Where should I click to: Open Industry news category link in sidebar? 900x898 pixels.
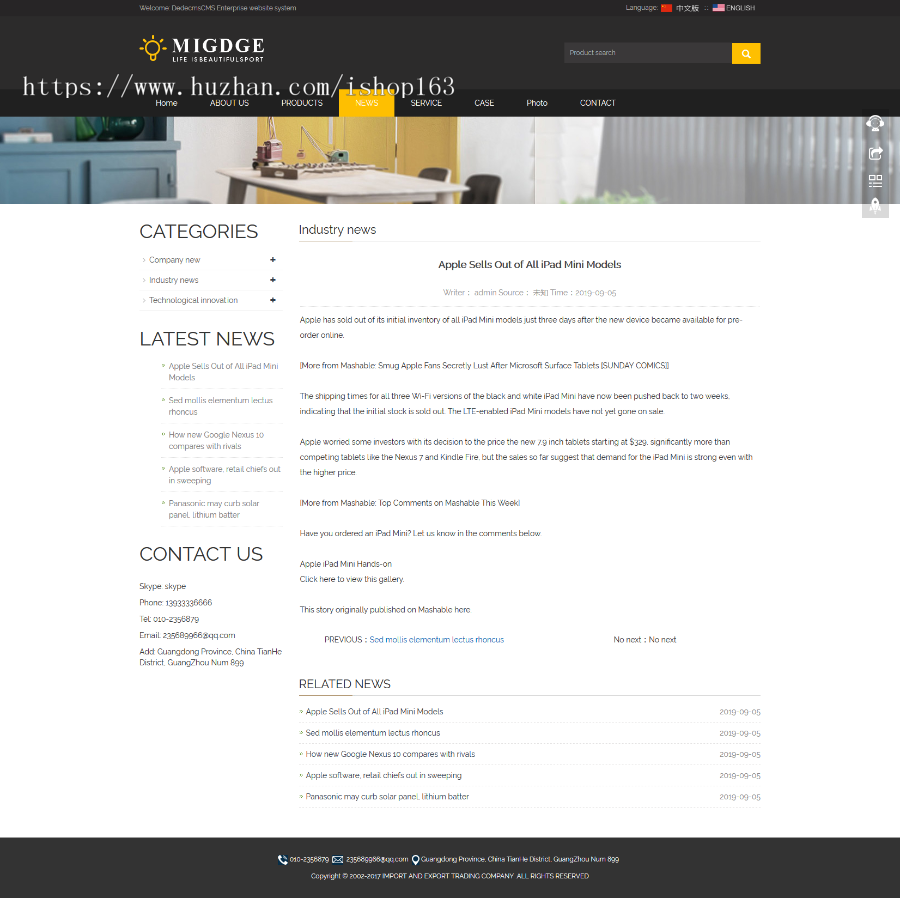coord(173,280)
